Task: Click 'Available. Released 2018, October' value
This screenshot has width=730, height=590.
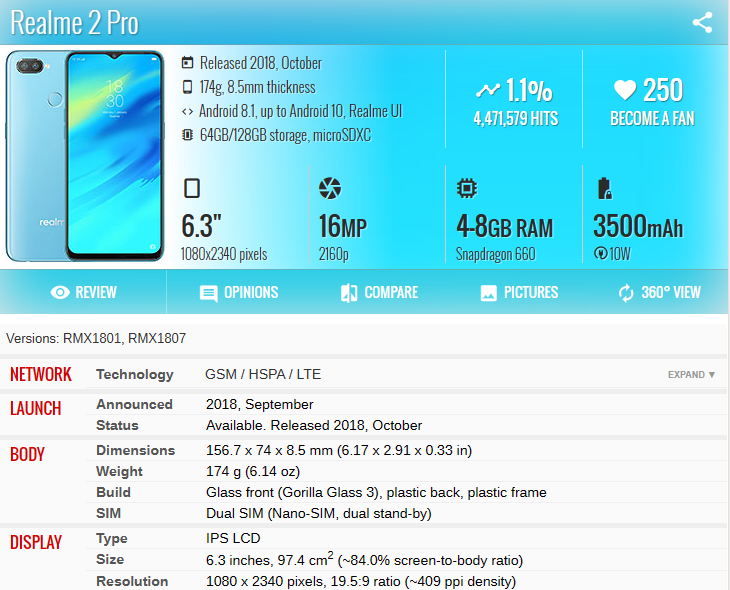Action: (314, 425)
